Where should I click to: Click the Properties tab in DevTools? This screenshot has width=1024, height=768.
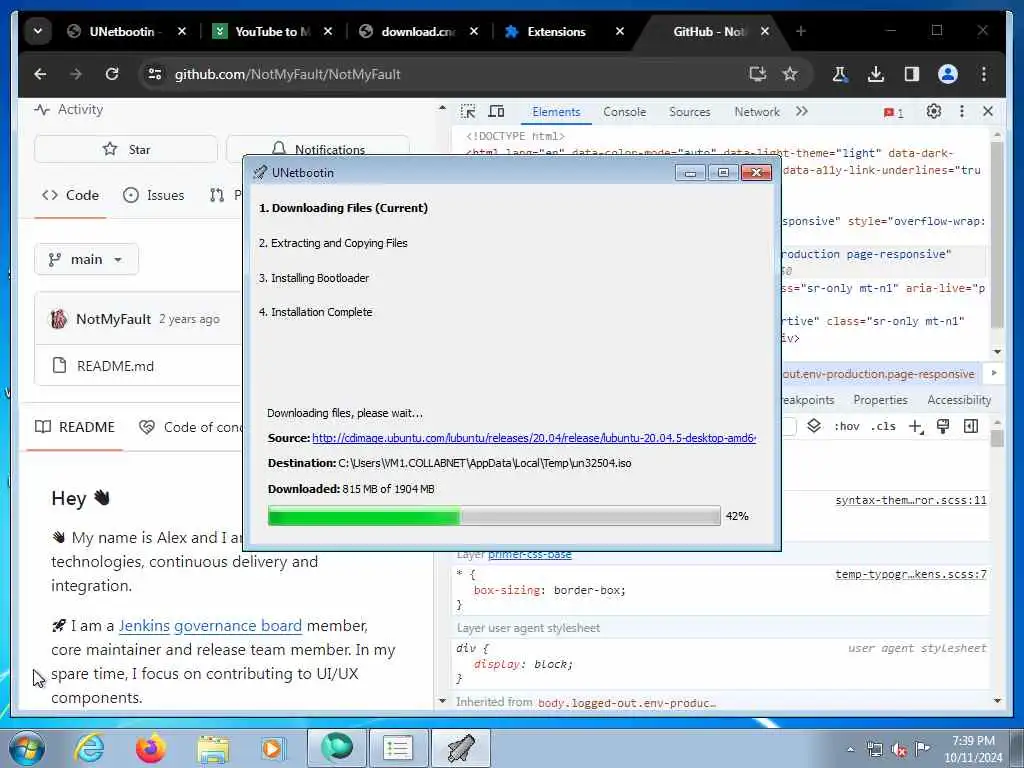coord(880,400)
